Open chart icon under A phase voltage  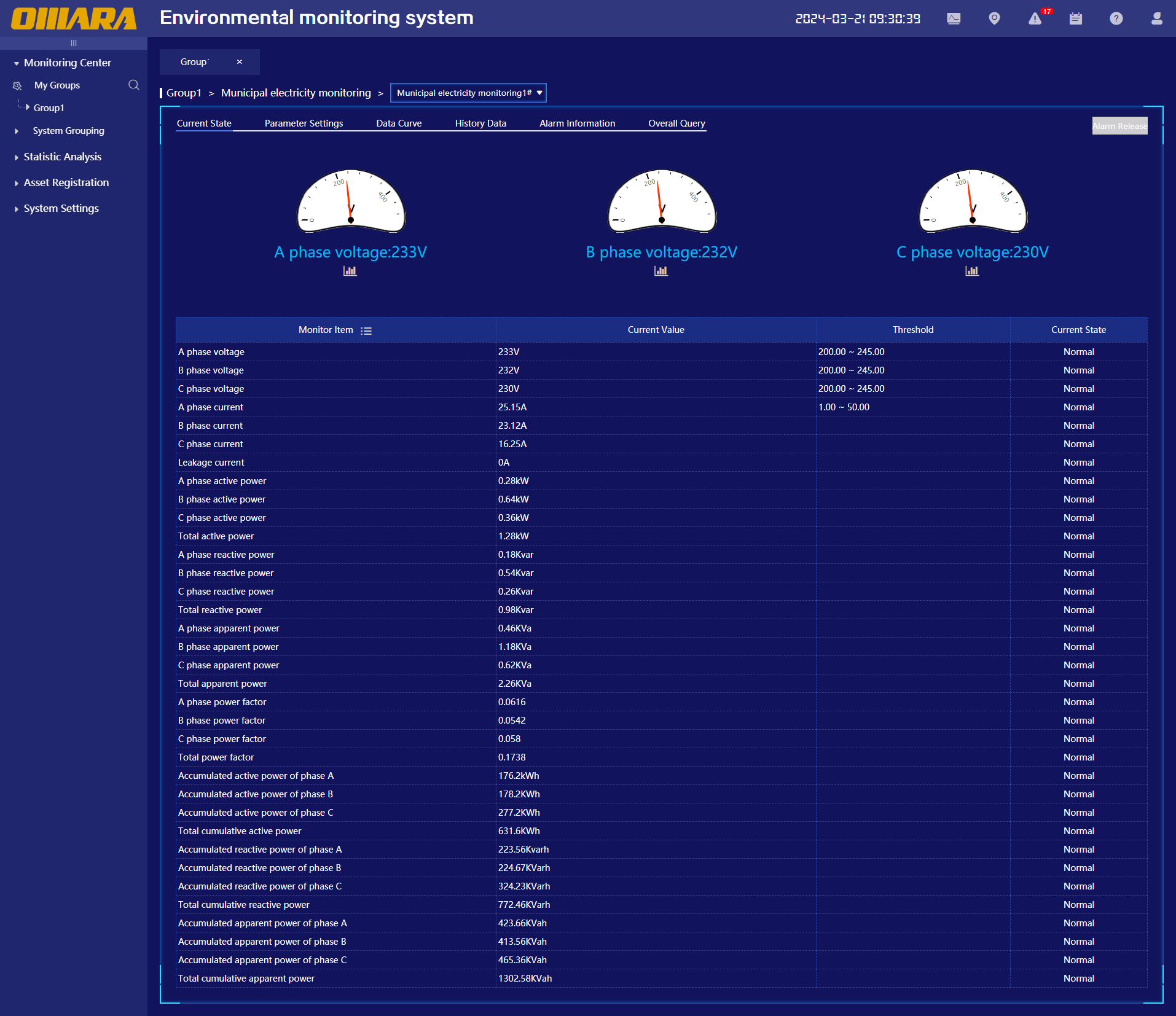[350, 271]
